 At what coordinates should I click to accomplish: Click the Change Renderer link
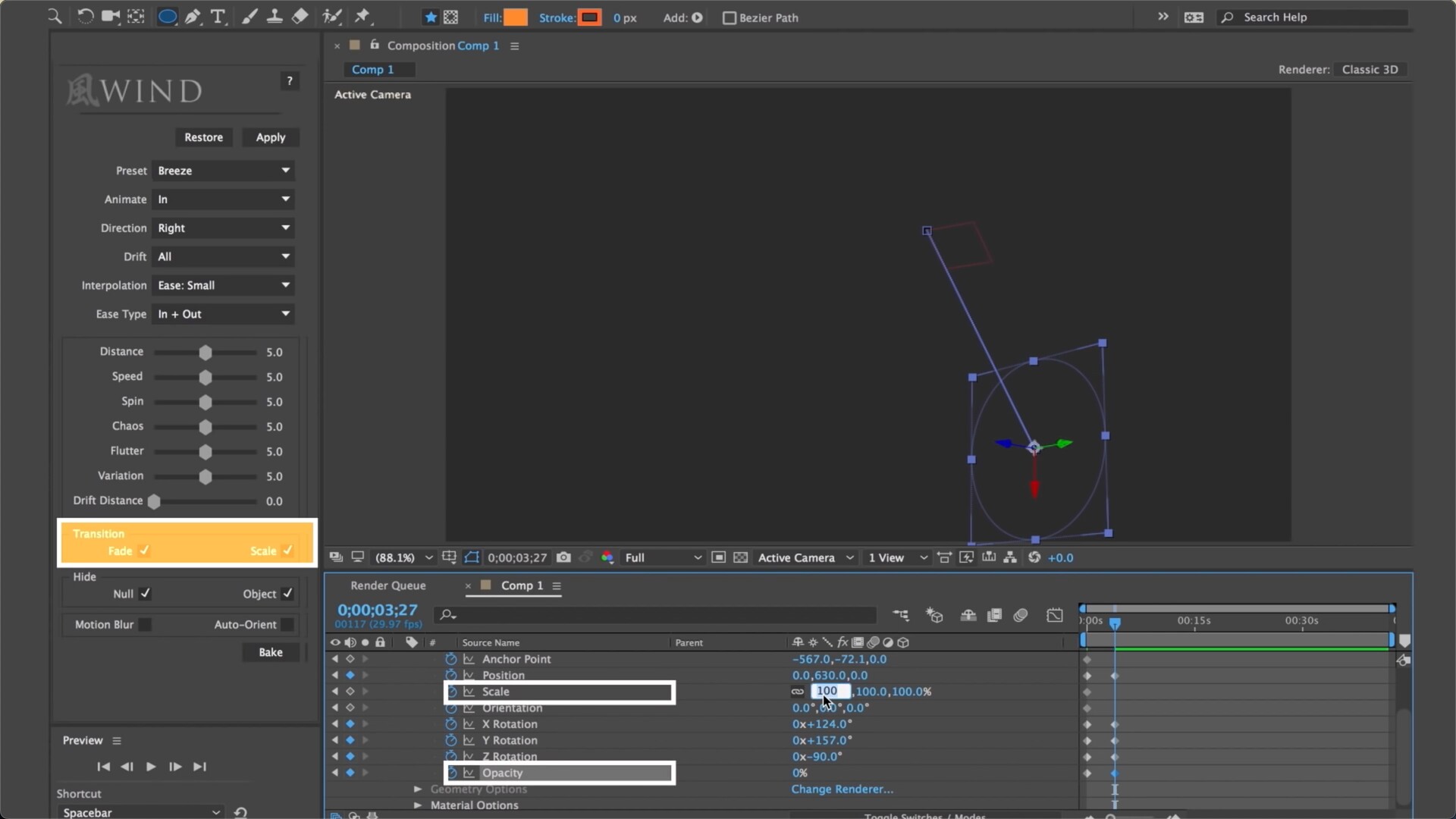coord(842,789)
